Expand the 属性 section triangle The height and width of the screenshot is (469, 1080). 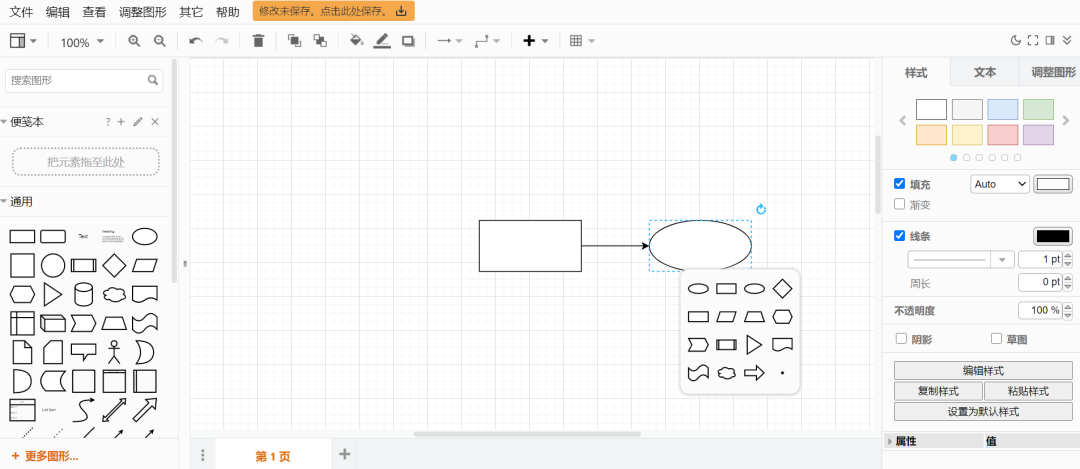click(890, 441)
